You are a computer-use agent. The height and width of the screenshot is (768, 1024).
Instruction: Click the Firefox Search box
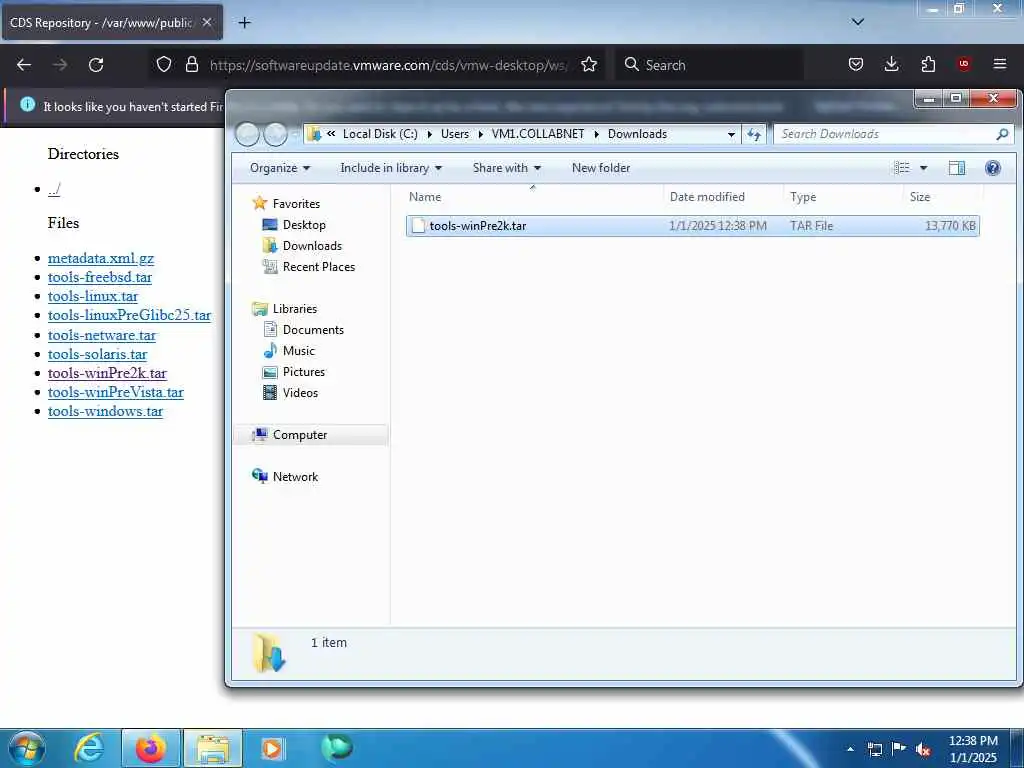point(709,65)
